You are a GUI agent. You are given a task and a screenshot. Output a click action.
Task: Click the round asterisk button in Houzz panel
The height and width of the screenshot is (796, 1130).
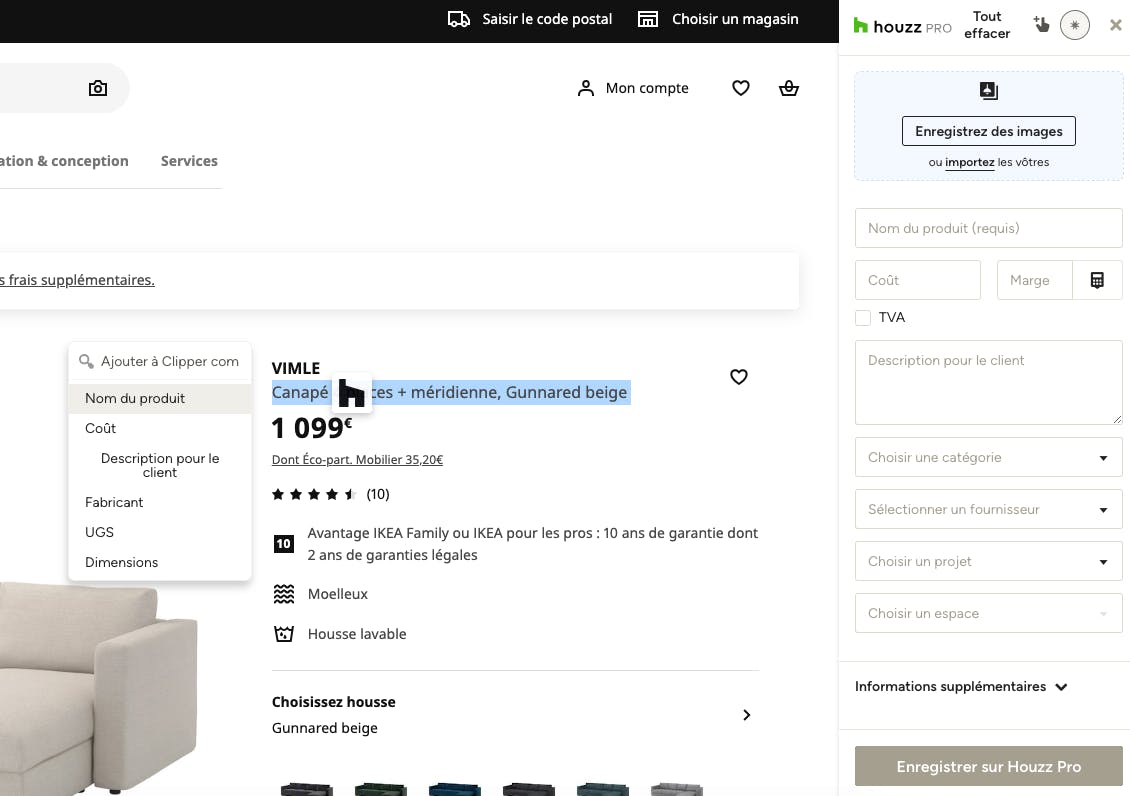pyautogui.click(x=1075, y=25)
